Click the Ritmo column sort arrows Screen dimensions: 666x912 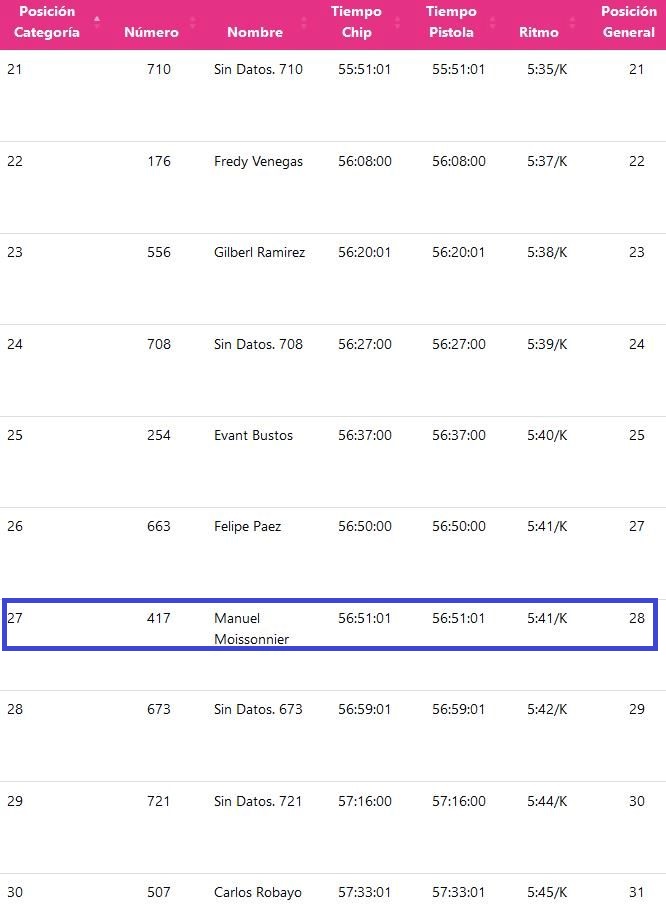click(x=573, y=22)
